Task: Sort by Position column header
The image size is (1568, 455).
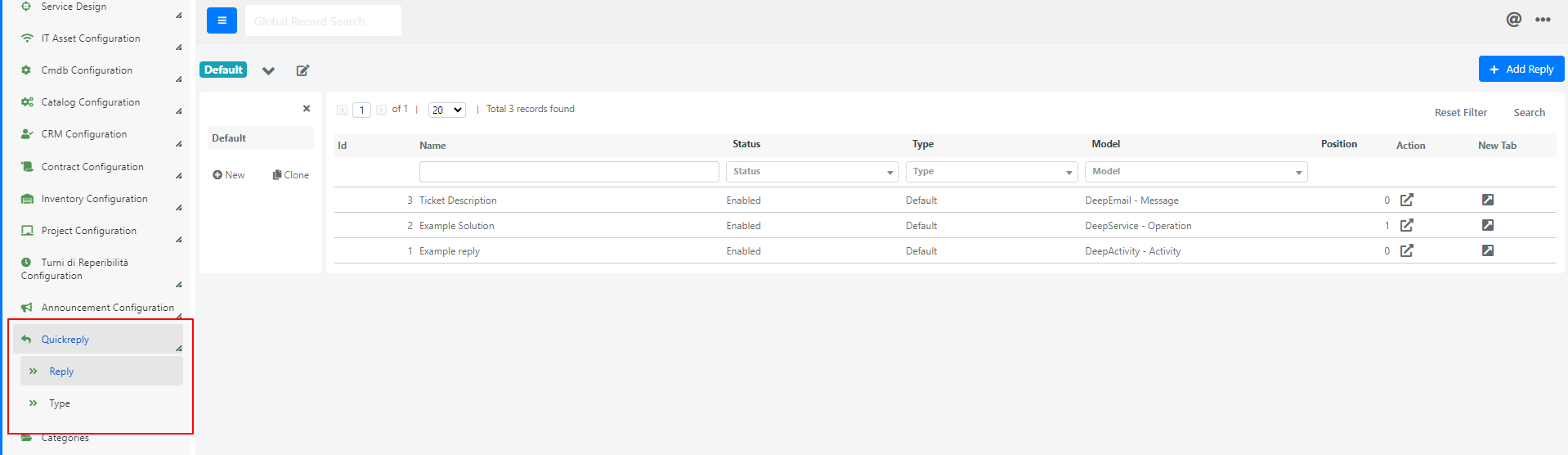Action: click(1339, 144)
